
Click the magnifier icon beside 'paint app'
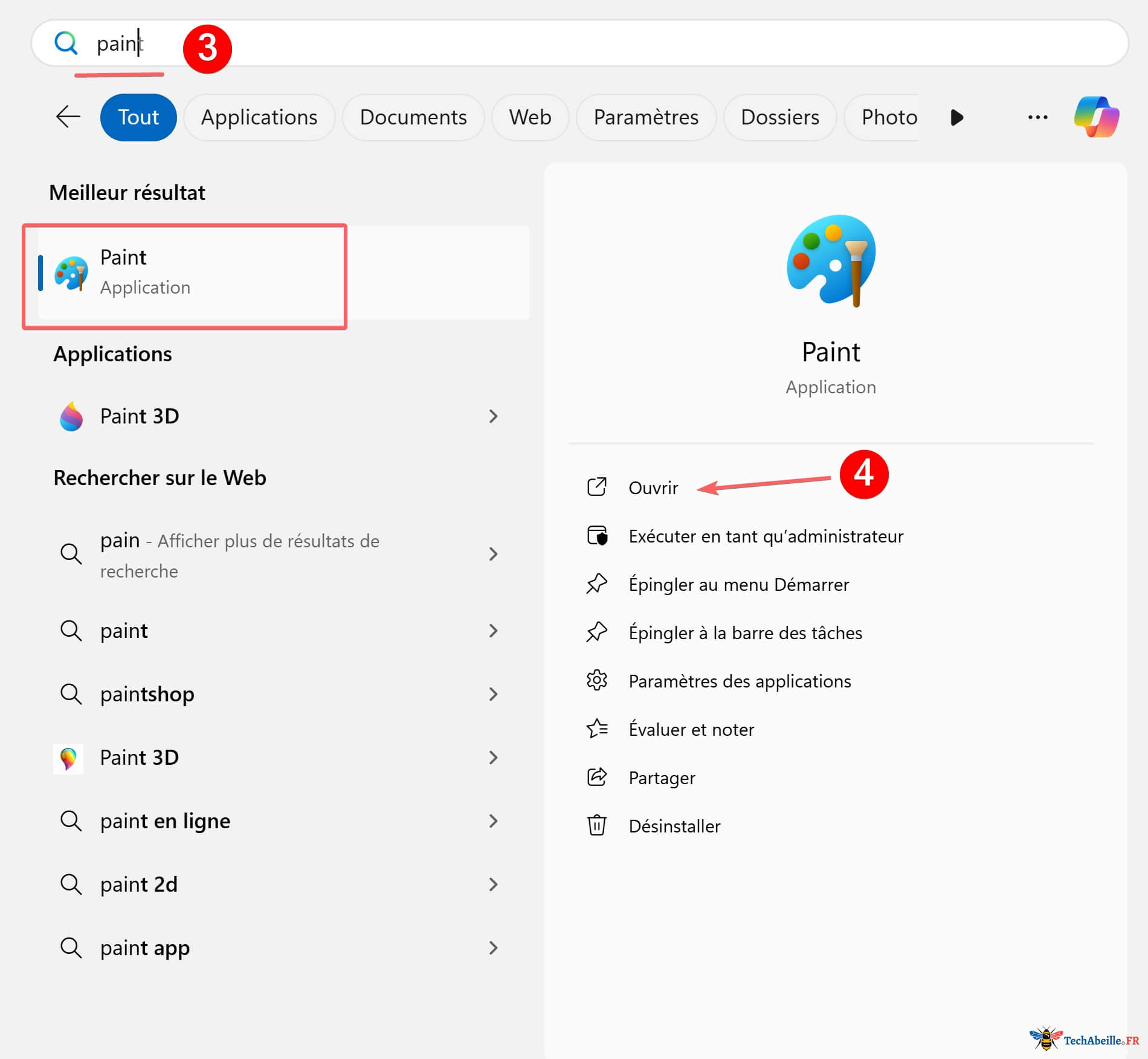click(71, 947)
